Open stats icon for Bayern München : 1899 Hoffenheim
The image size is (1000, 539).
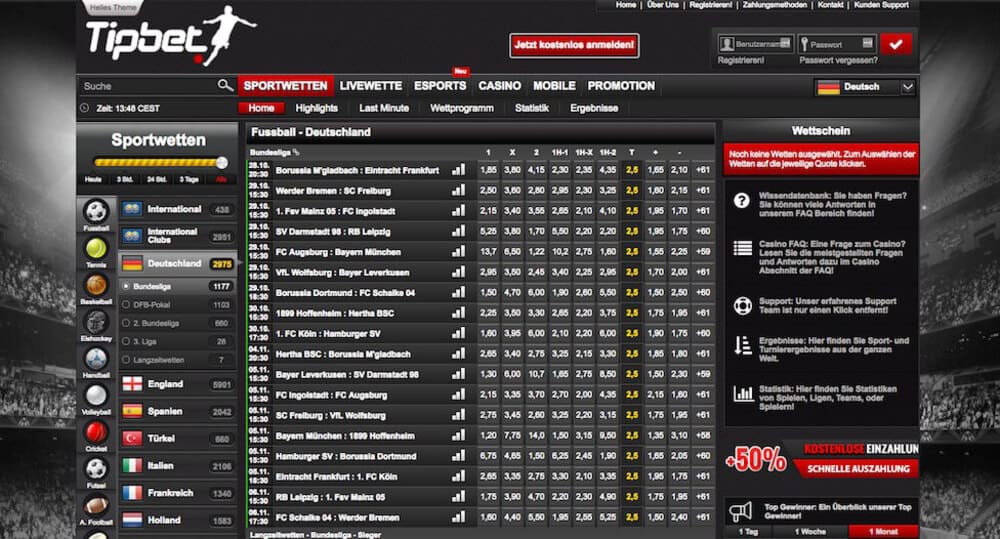pyautogui.click(x=459, y=435)
